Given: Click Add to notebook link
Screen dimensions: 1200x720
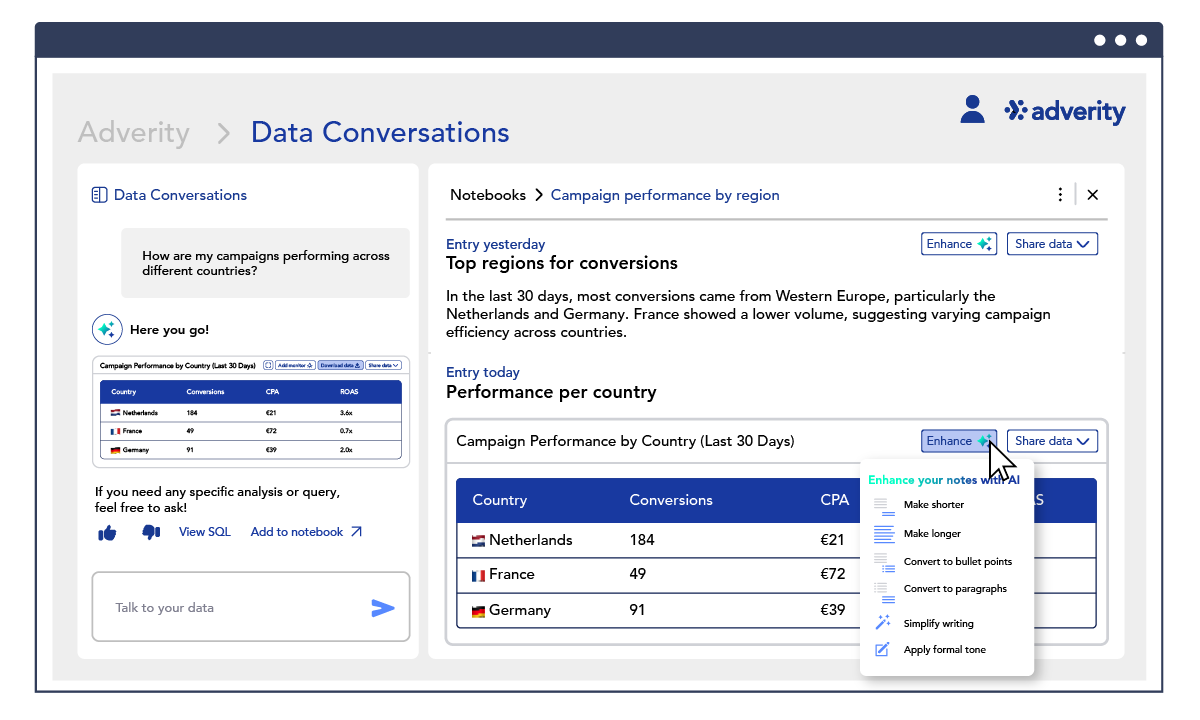Looking at the screenshot, I should click(306, 532).
